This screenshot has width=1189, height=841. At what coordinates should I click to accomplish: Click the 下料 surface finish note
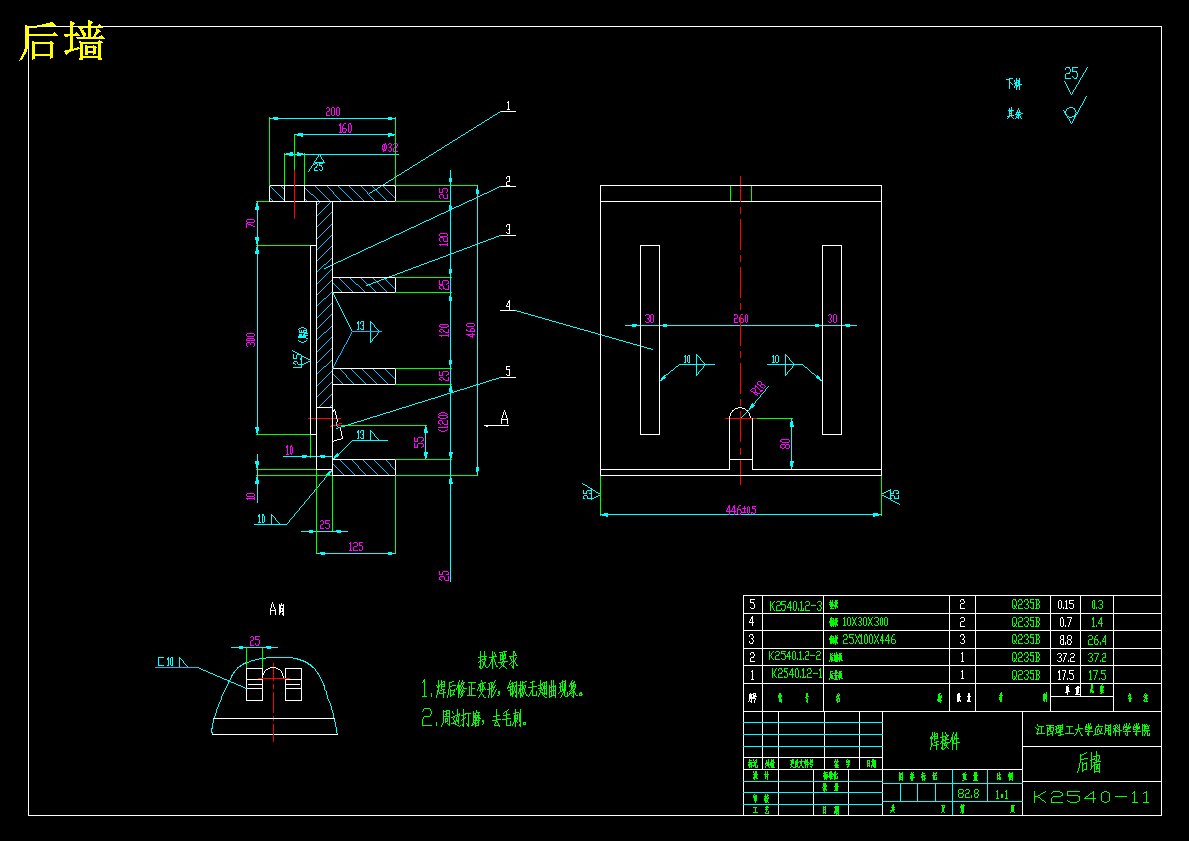(1014, 84)
